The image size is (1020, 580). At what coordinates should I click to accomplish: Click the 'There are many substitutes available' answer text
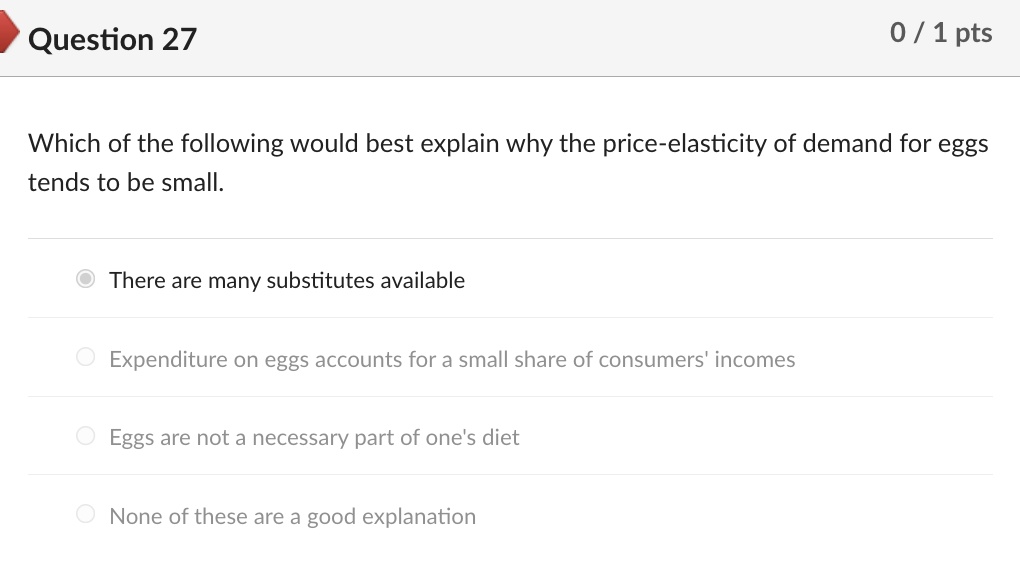pos(287,281)
